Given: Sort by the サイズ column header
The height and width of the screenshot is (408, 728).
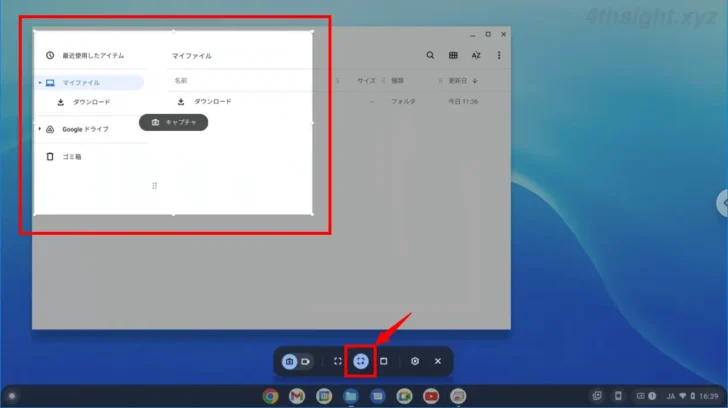Looking at the screenshot, I should (366, 81).
